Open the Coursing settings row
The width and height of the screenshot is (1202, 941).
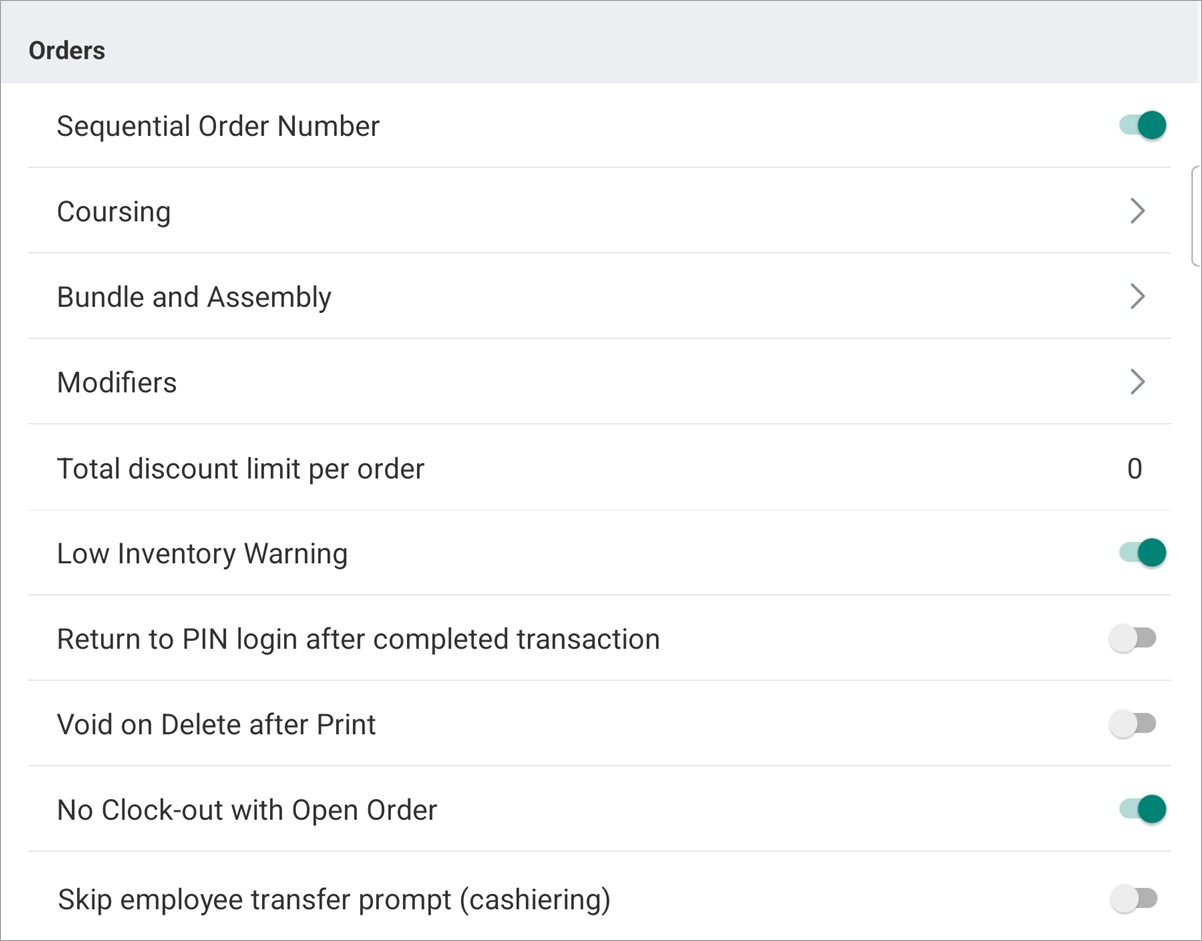tap(114, 211)
